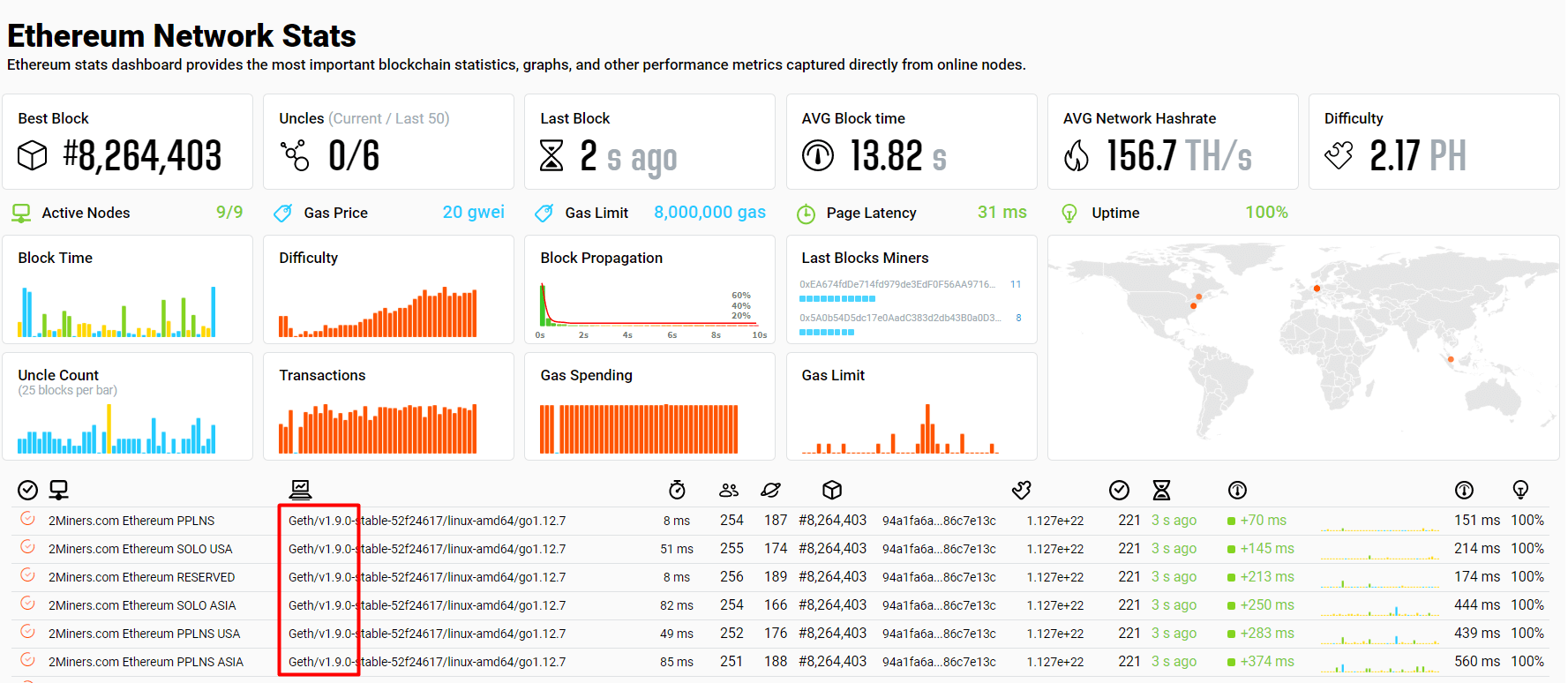Viewport: 1568px width, 683px height.
Task: Click the cube block number header icon
Action: 831,490
